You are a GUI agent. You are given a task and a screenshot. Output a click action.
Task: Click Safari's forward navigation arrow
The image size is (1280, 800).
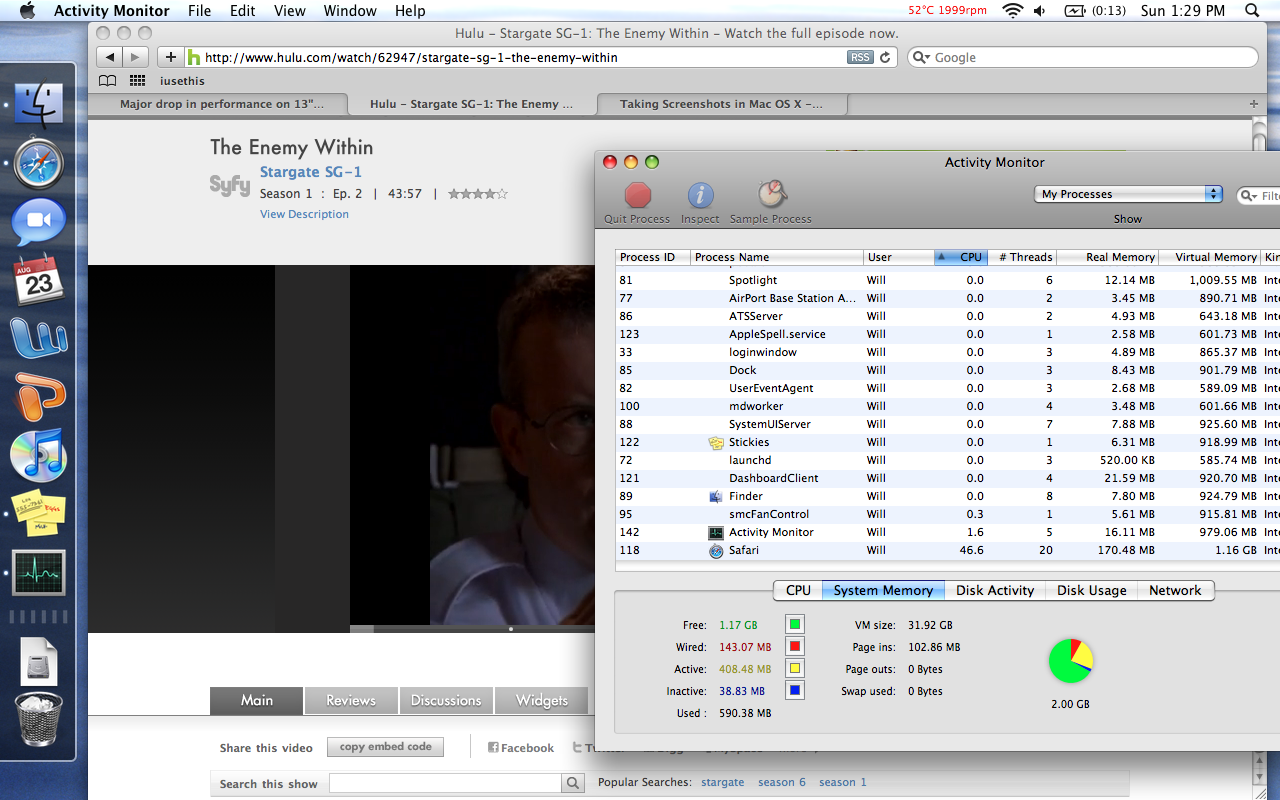(x=137, y=57)
